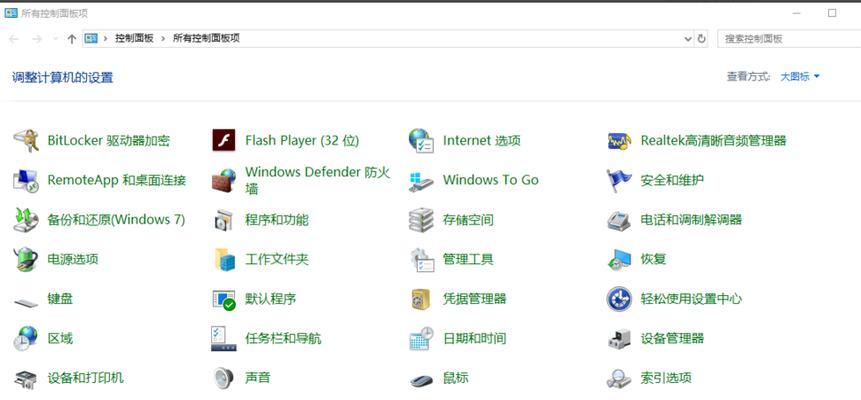Expand the chevron before 控制面板 in address bar

coord(105,38)
